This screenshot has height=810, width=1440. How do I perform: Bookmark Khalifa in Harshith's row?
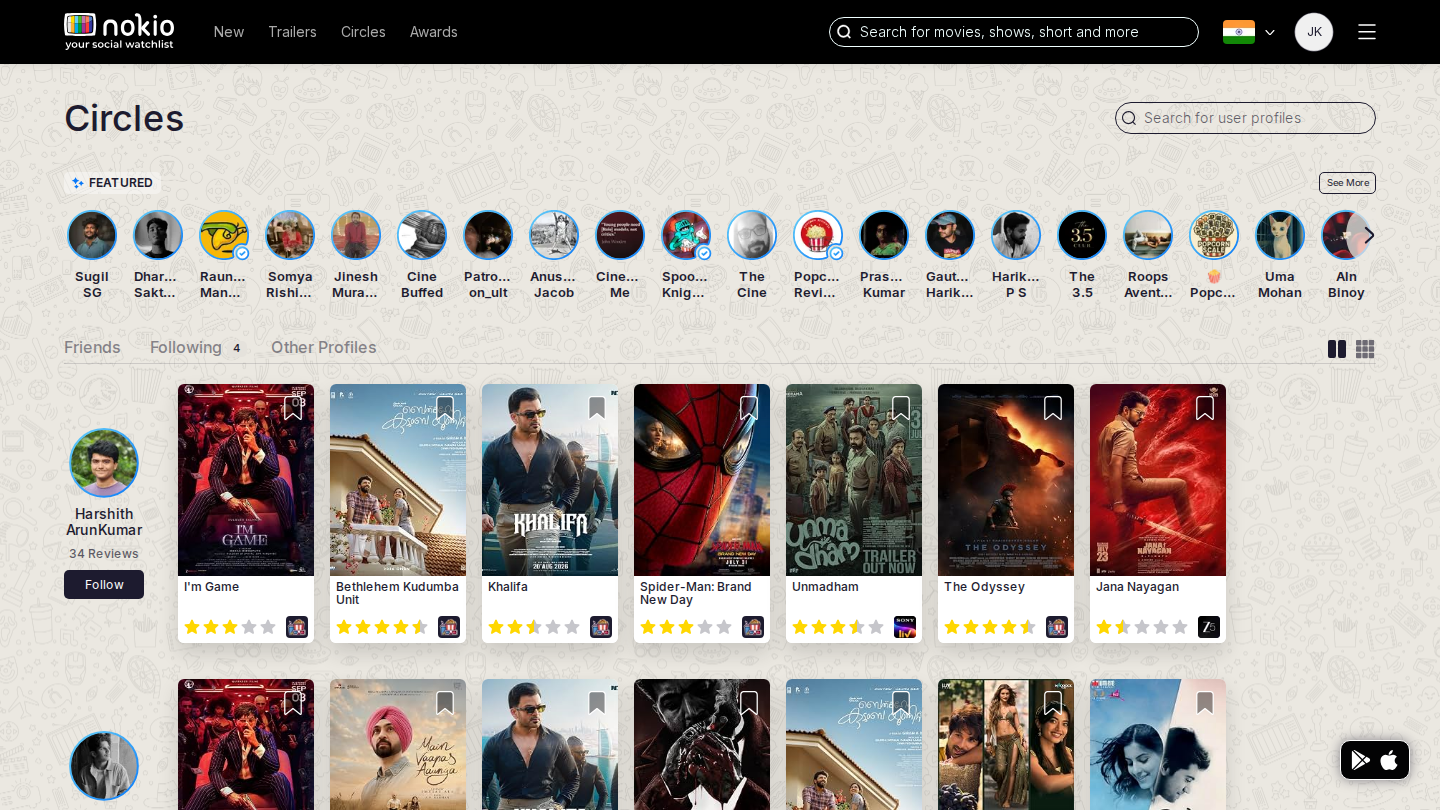597,408
